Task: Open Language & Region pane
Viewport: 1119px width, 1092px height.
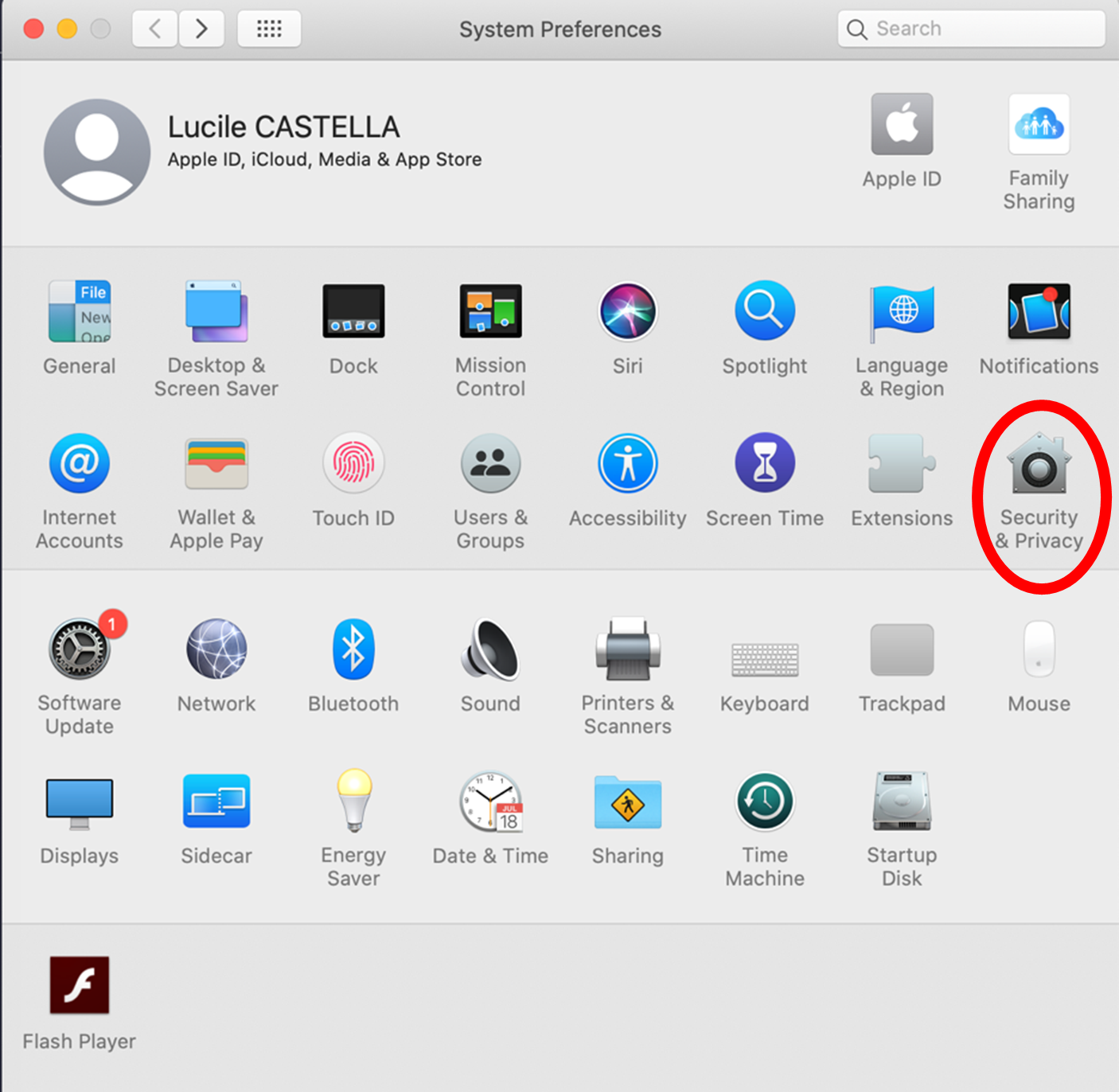Action: tap(902, 314)
